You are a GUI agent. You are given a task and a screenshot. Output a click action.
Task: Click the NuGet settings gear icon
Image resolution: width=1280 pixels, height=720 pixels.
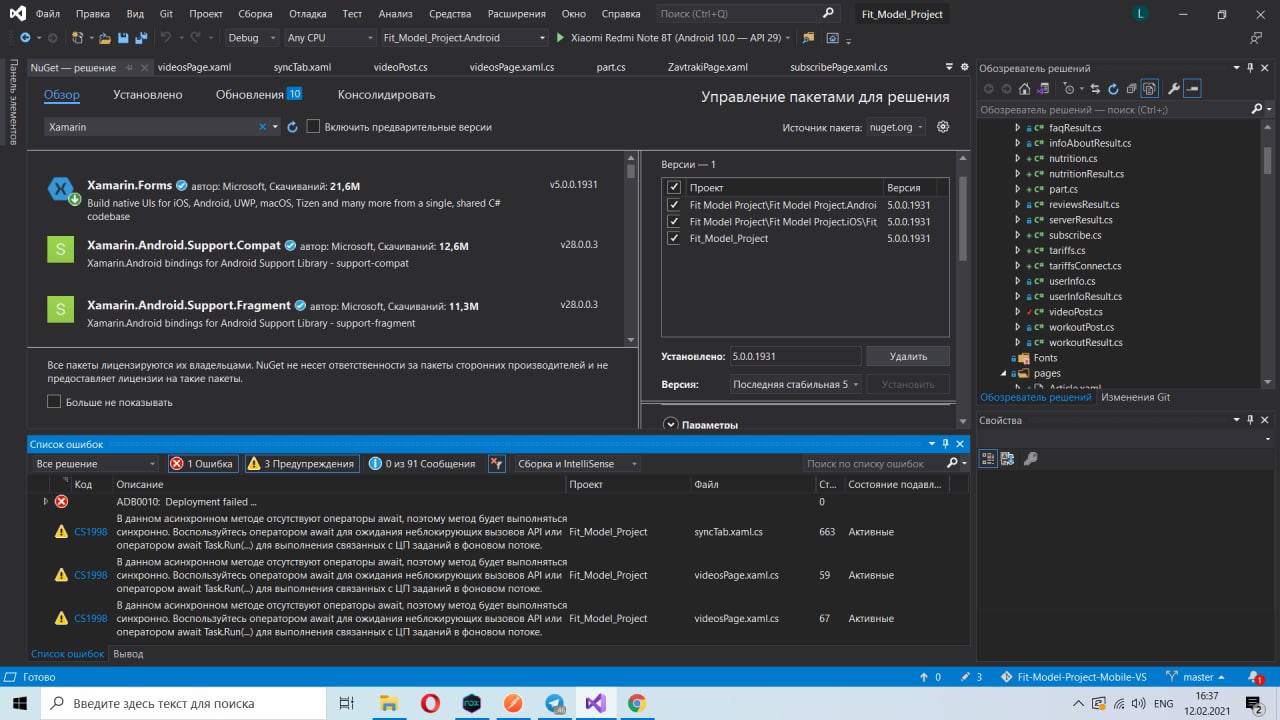[943, 127]
